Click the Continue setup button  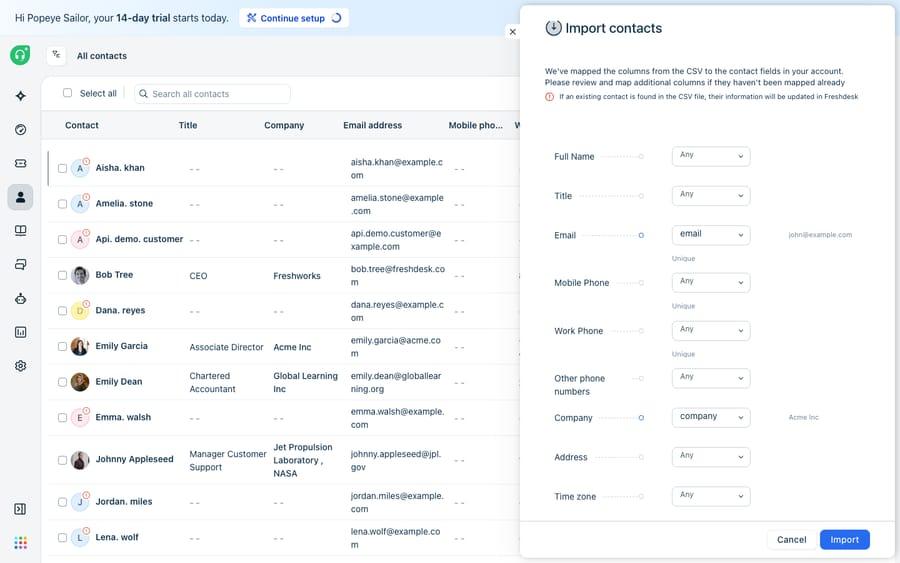[294, 18]
